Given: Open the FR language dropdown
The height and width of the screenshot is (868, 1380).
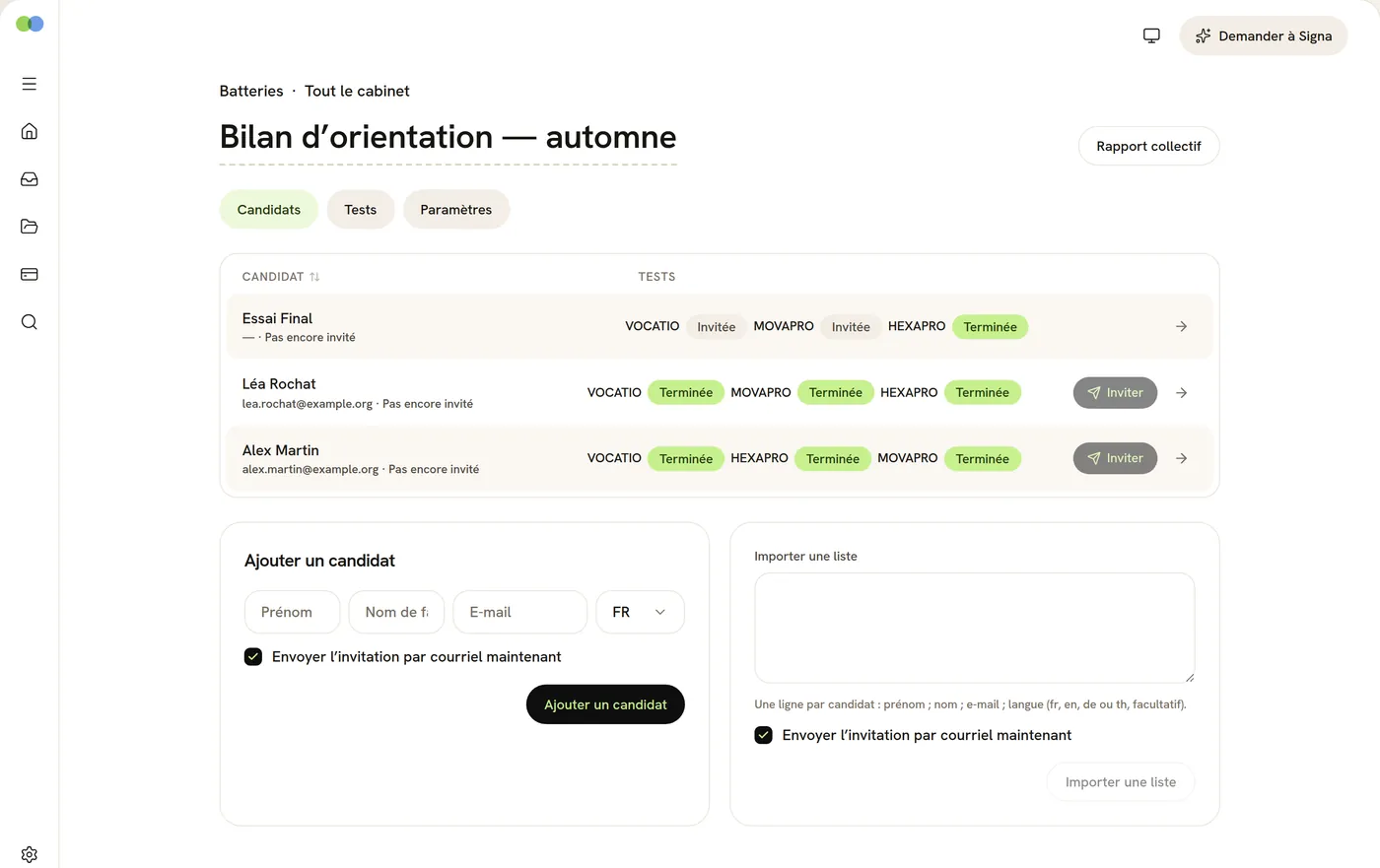Looking at the screenshot, I should point(640,612).
